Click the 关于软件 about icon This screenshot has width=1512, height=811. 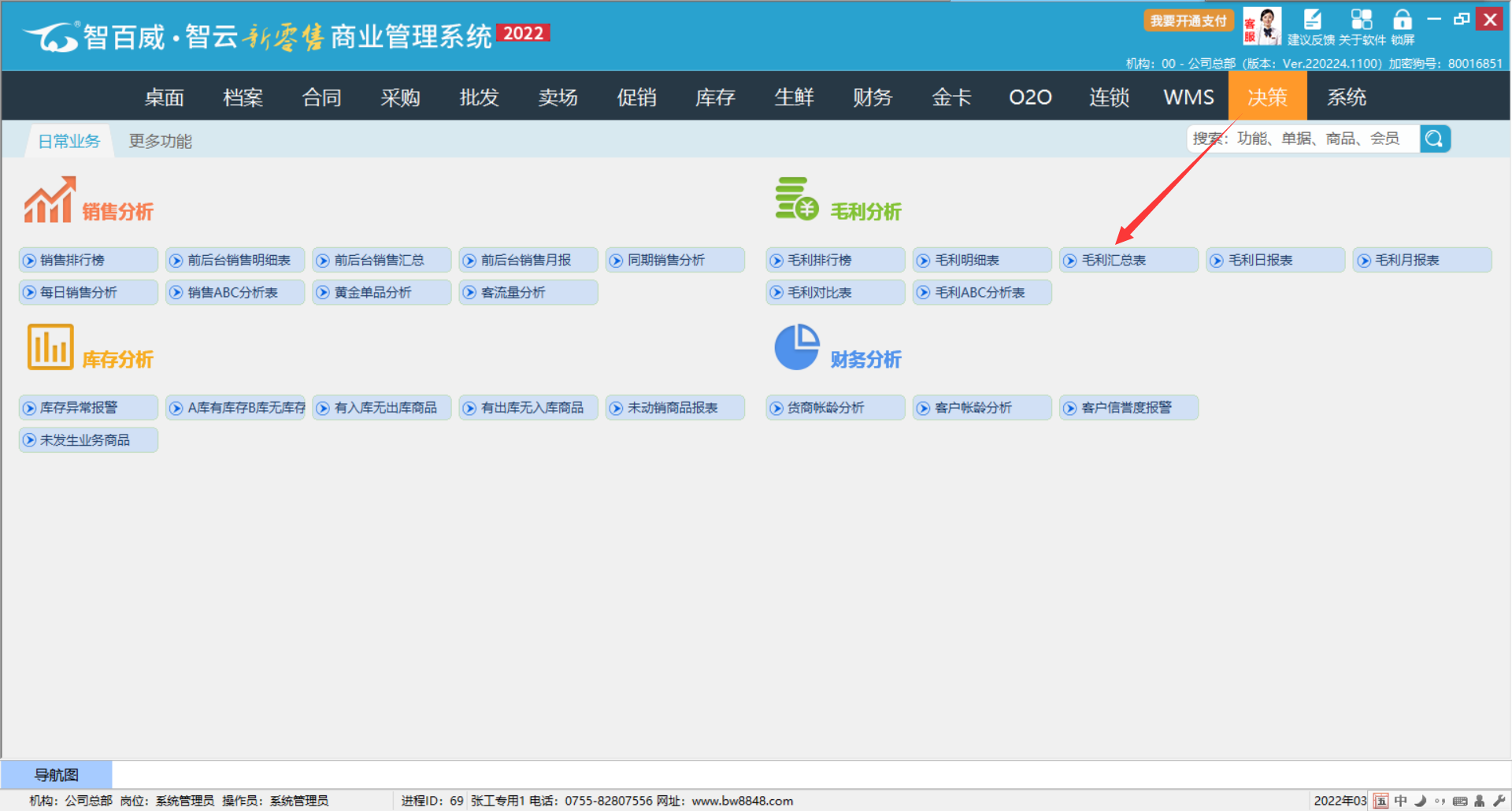tap(1362, 20)
